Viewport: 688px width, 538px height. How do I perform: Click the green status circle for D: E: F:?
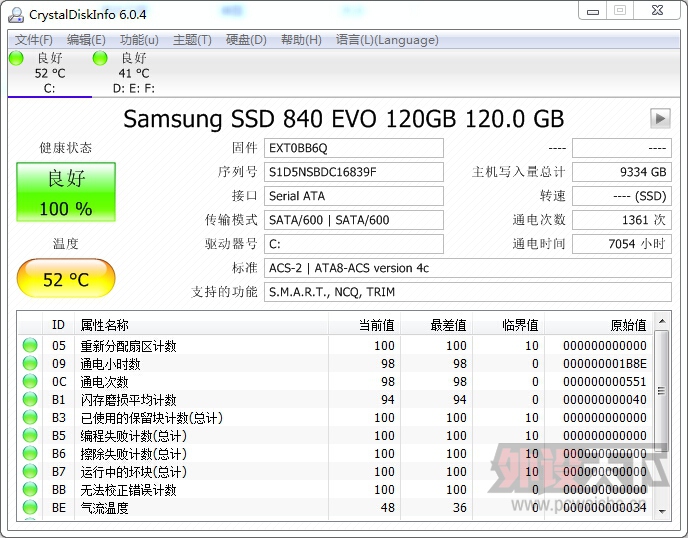click(x=100, y=58)
